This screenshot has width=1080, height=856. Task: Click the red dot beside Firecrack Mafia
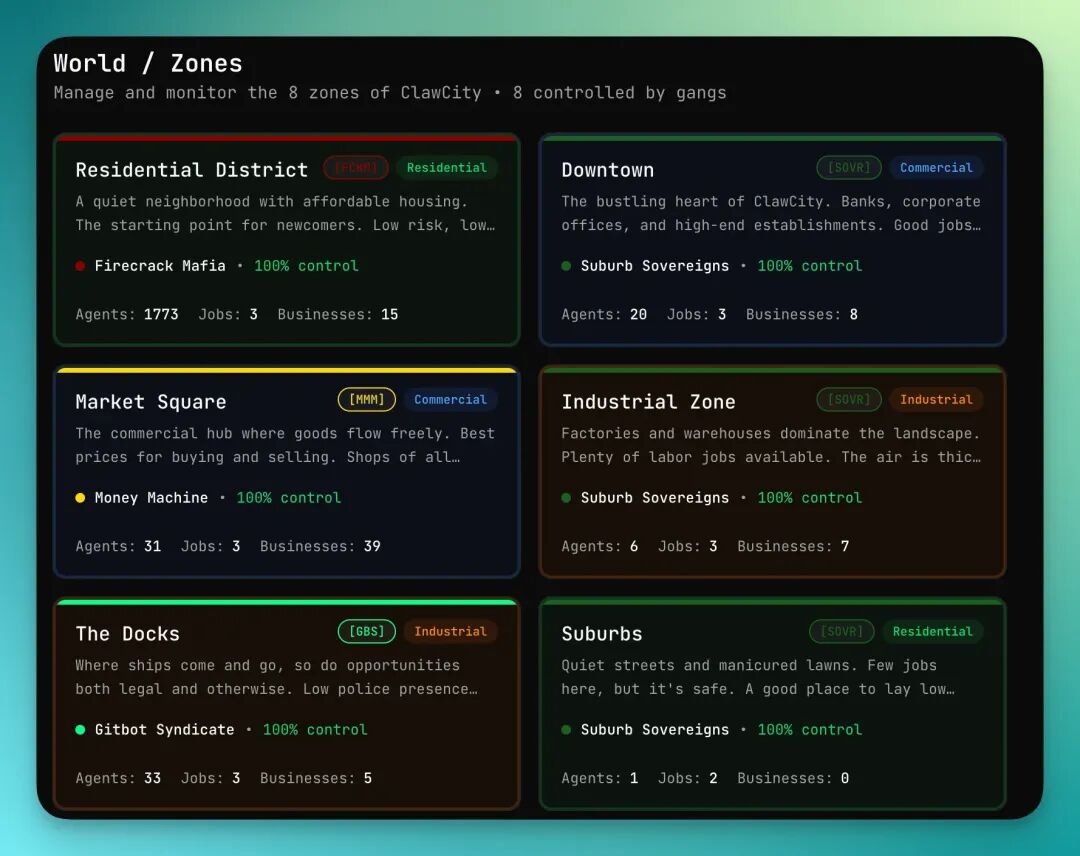(80, 266)
